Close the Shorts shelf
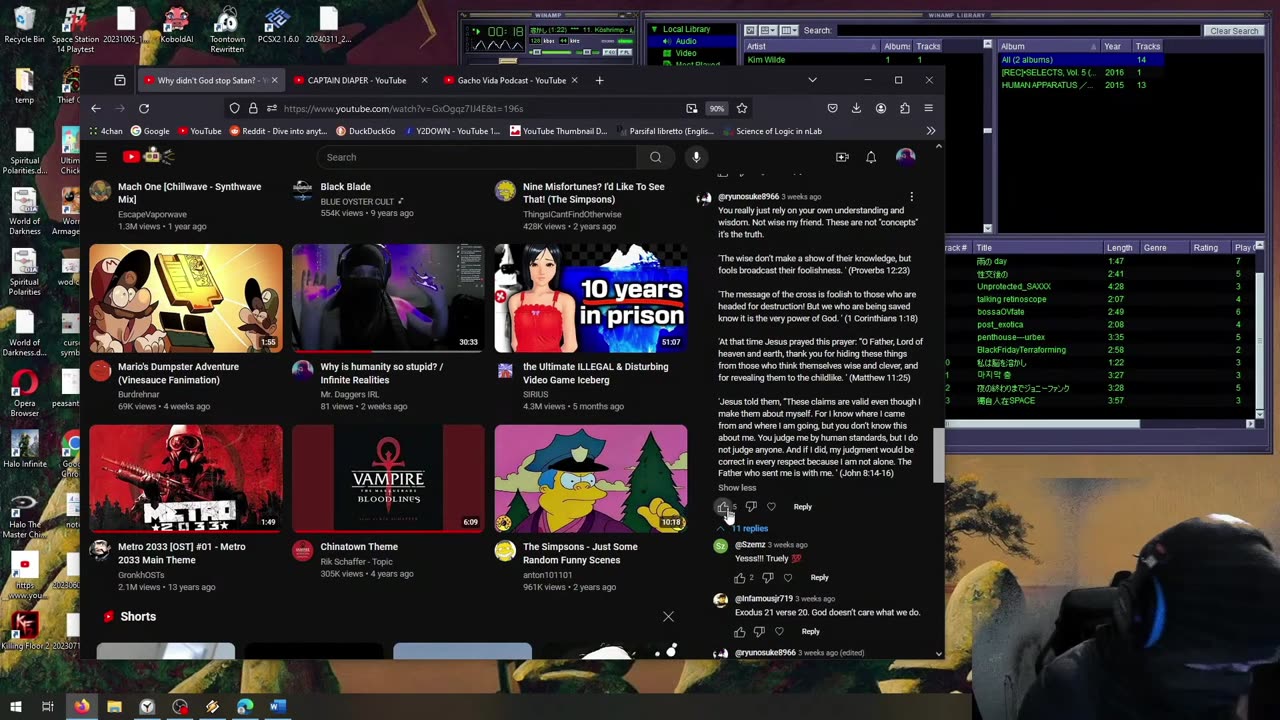1280x720 pixels. point(668,616)
